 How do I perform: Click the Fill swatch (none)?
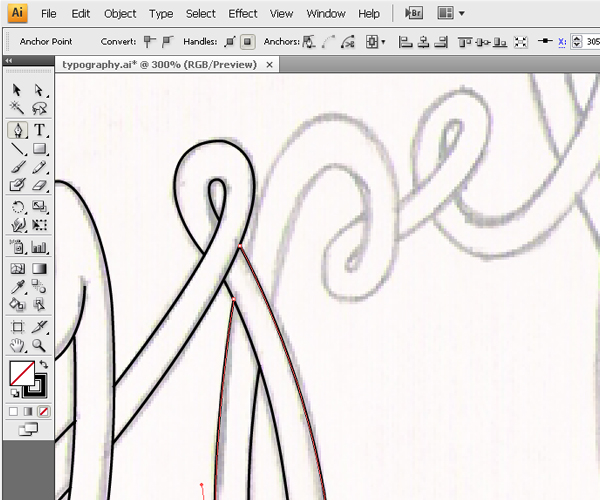(x=22, y=373)
